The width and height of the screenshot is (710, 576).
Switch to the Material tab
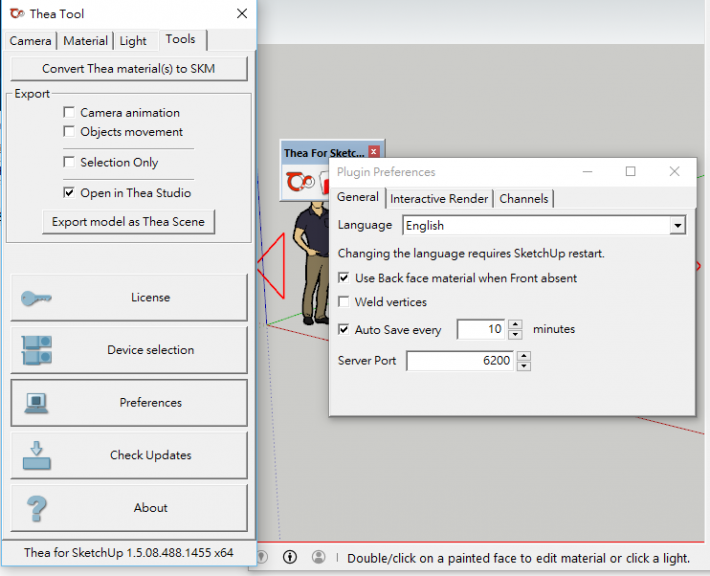[x=86, y=41]
